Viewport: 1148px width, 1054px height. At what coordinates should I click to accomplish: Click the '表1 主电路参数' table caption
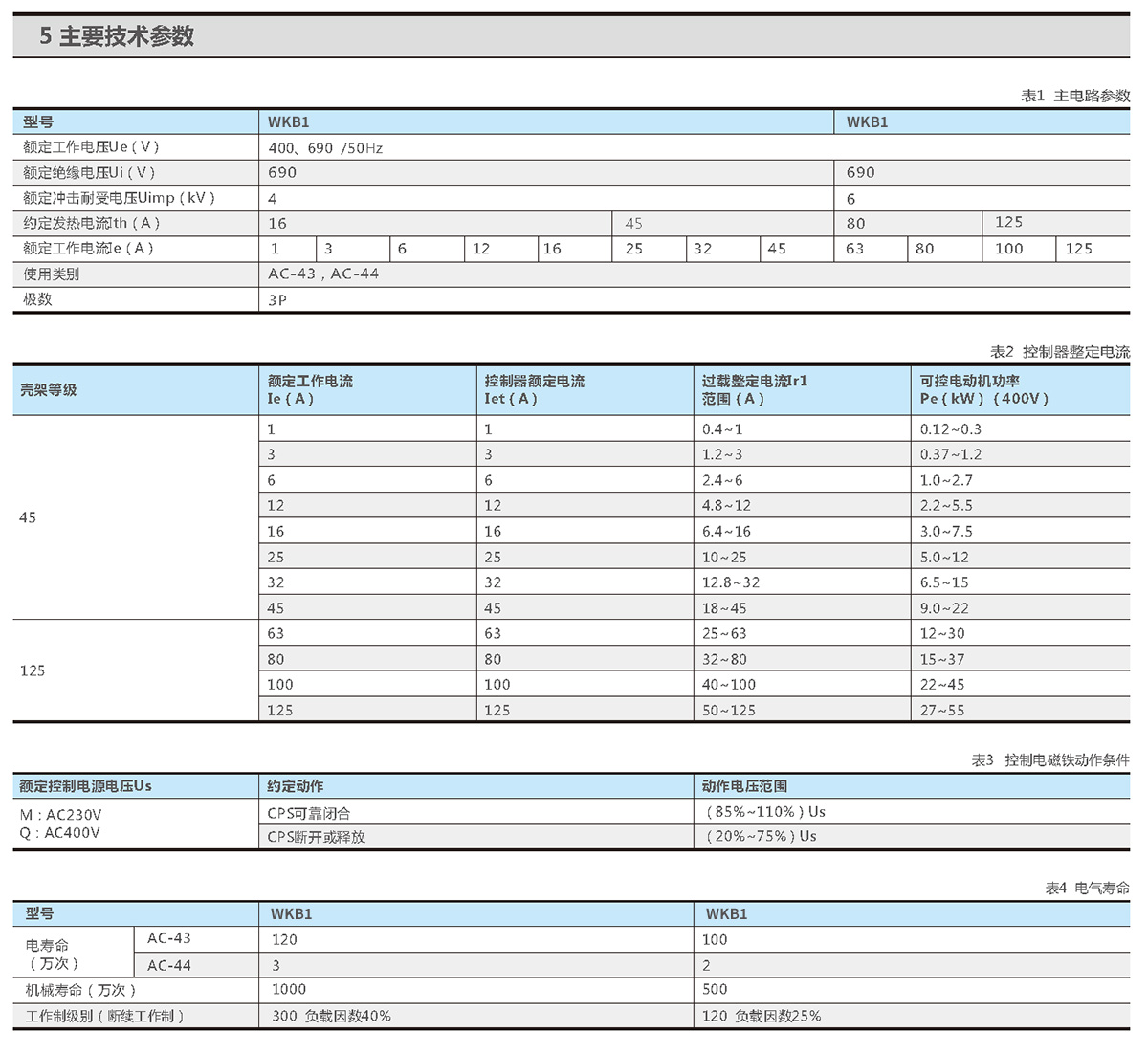pos(1074,96)
